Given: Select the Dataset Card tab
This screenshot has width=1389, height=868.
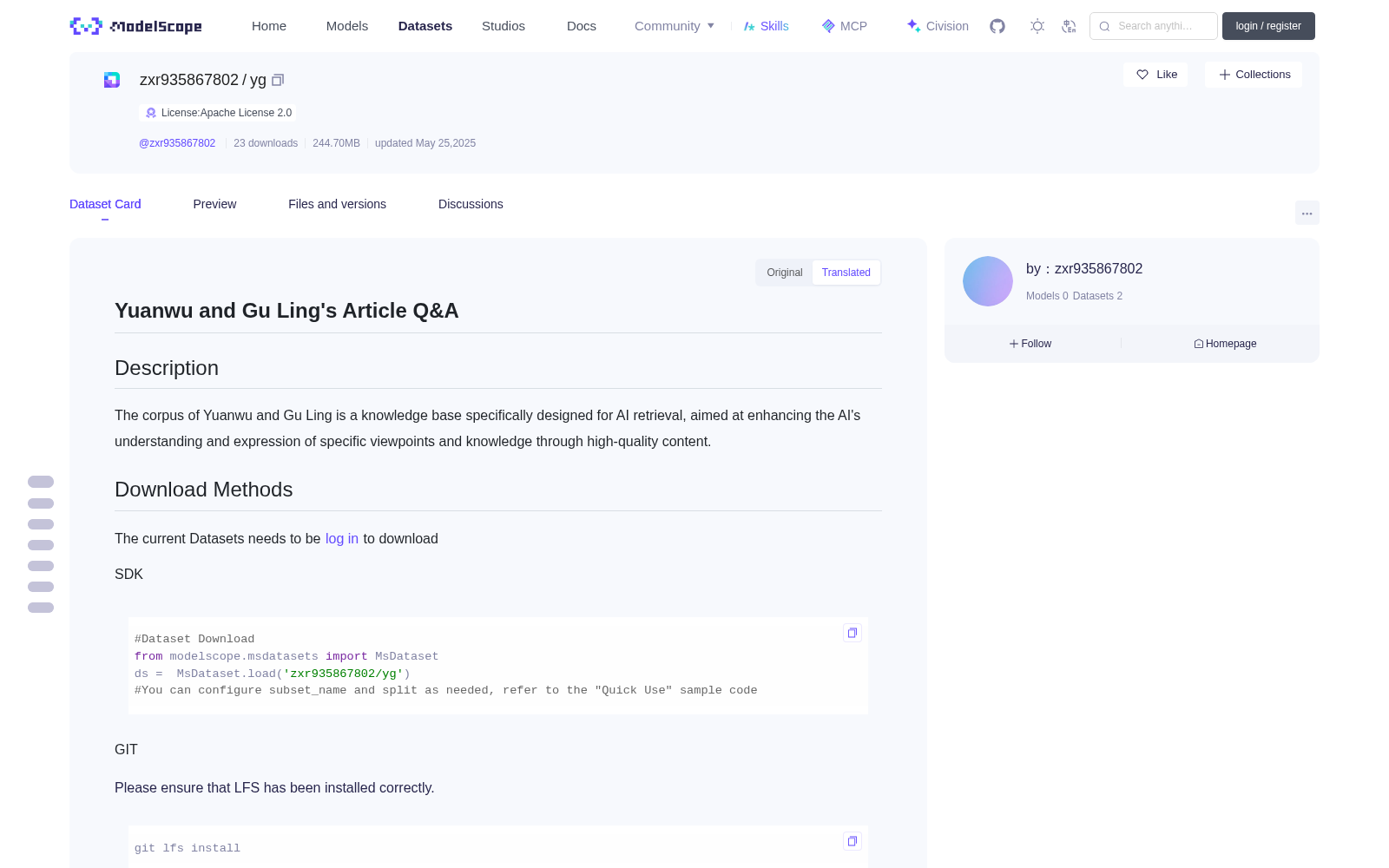Looking at the screenshot, I should tap(105, 204).
